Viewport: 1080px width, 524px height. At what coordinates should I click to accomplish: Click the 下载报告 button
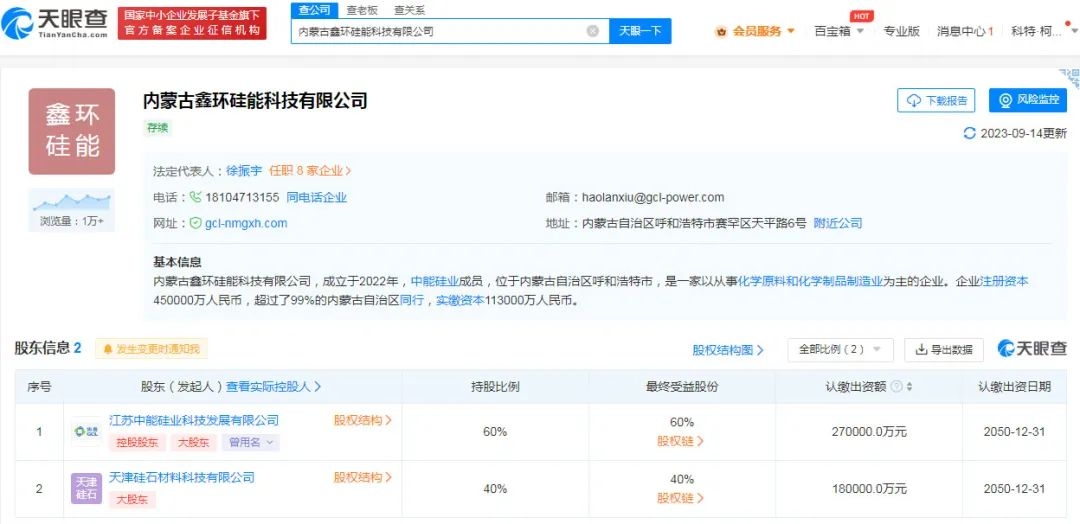pyautogui.click(x=936, y=101)
